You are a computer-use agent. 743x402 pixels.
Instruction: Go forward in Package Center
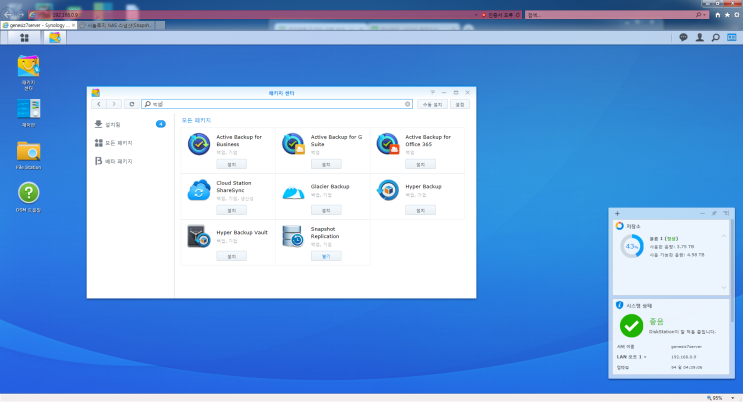click(x=114, y=104)
